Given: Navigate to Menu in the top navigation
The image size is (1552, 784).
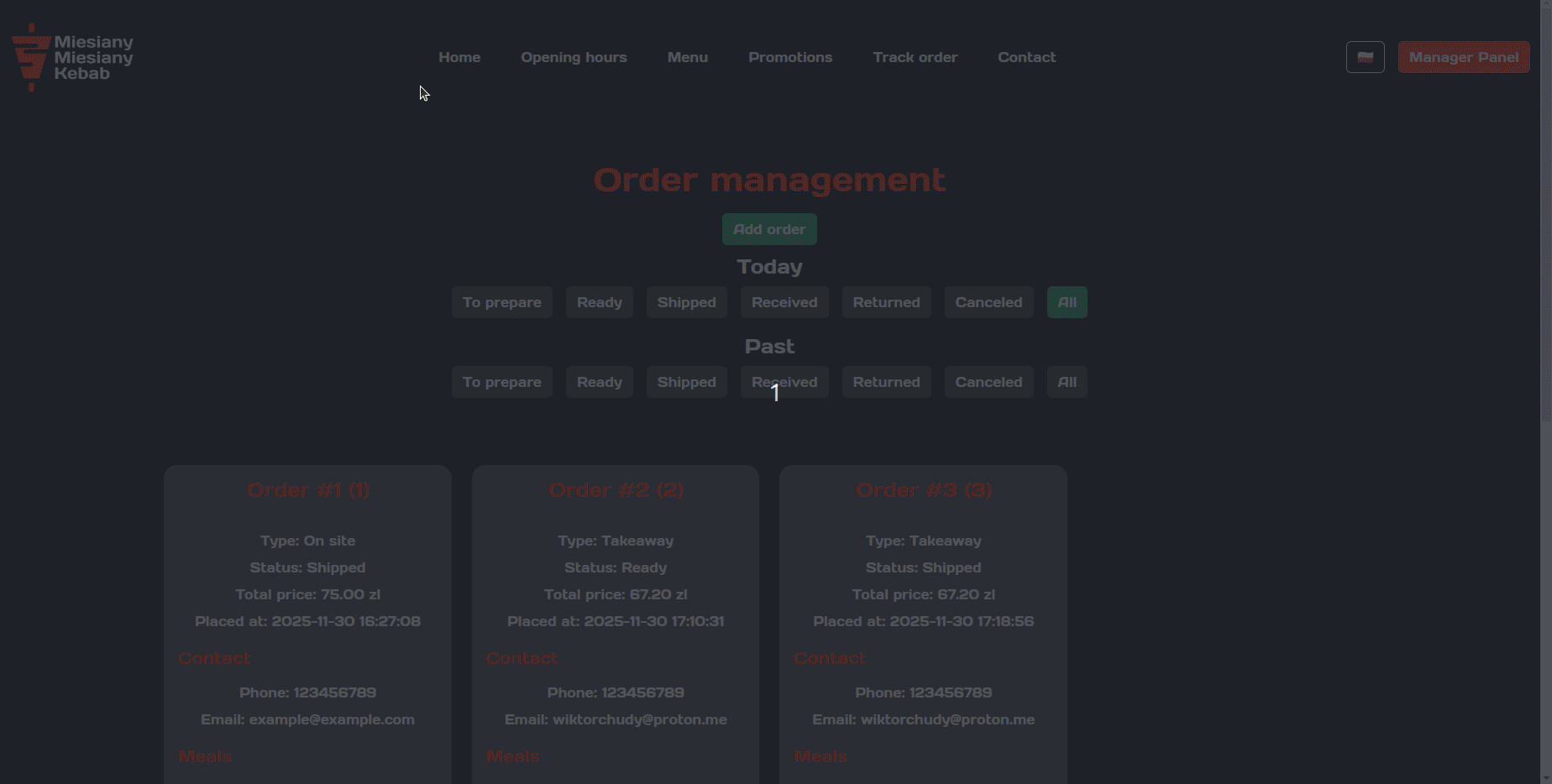Looking at the screenshot, I should coord(687,57).
